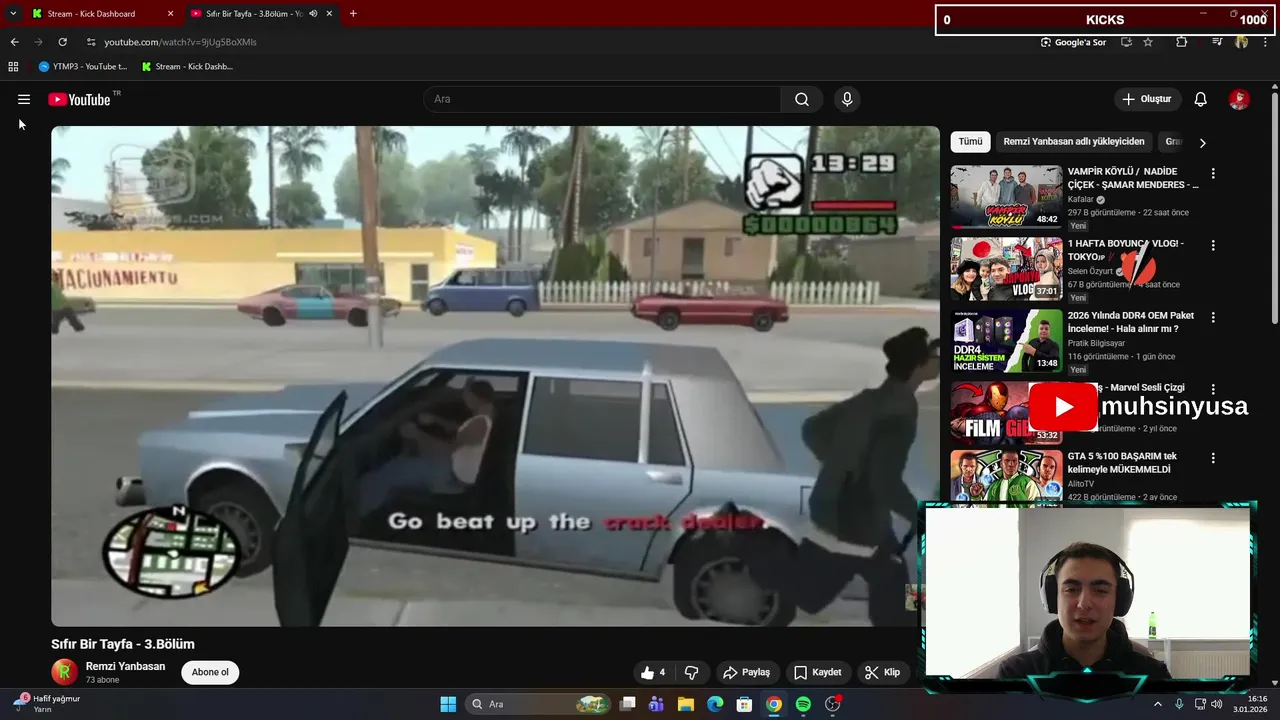1280x720 pixels.
Task: Open options for DDR4 OEM Paket video
Action: pos(1213,317)
